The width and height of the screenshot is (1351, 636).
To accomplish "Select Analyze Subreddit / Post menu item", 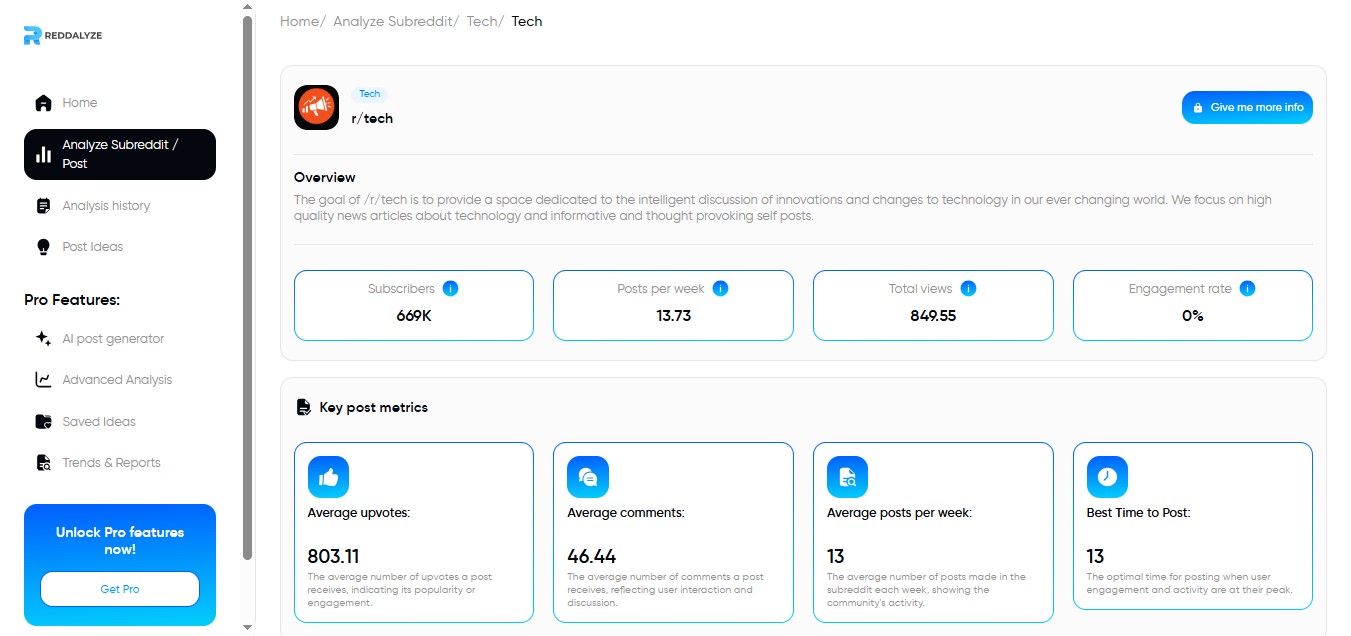I will coord(119,154).
